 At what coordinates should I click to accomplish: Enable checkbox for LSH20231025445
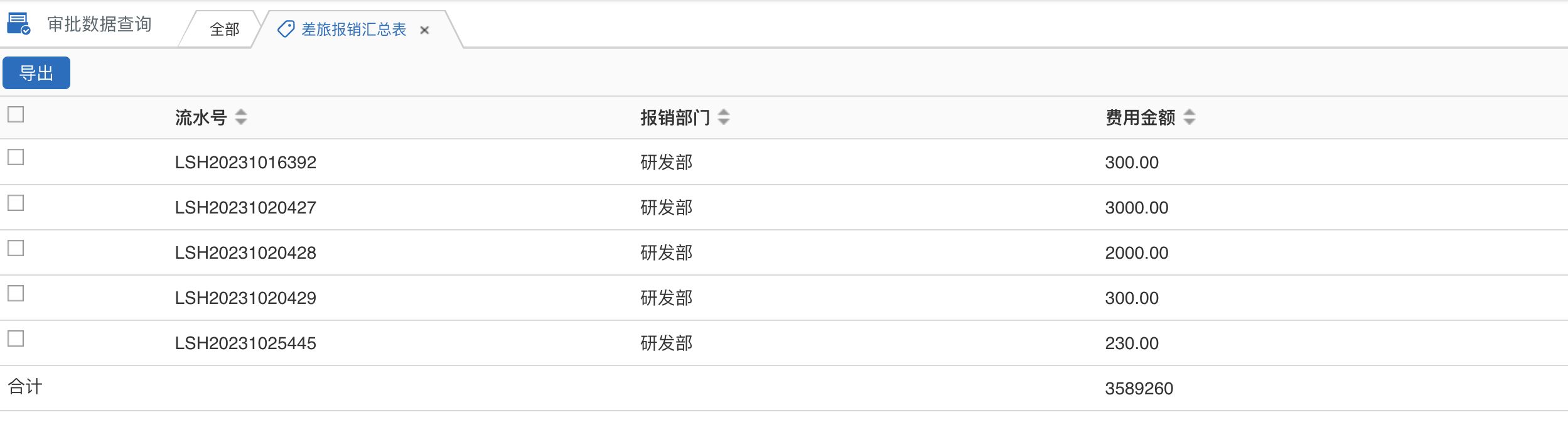(x=16, y=338)
